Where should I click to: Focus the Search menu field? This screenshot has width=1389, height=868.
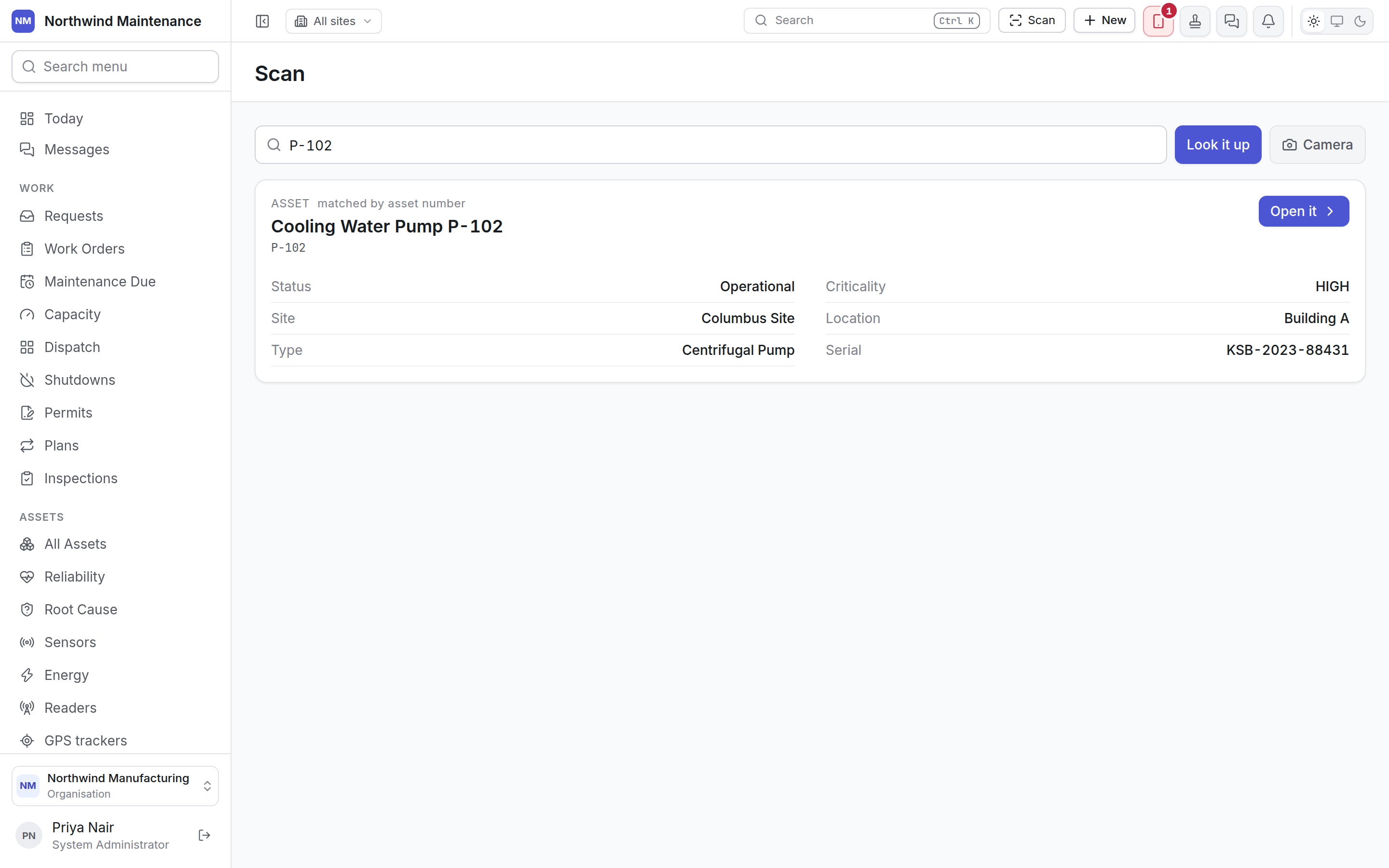click(x=115, y=67)
